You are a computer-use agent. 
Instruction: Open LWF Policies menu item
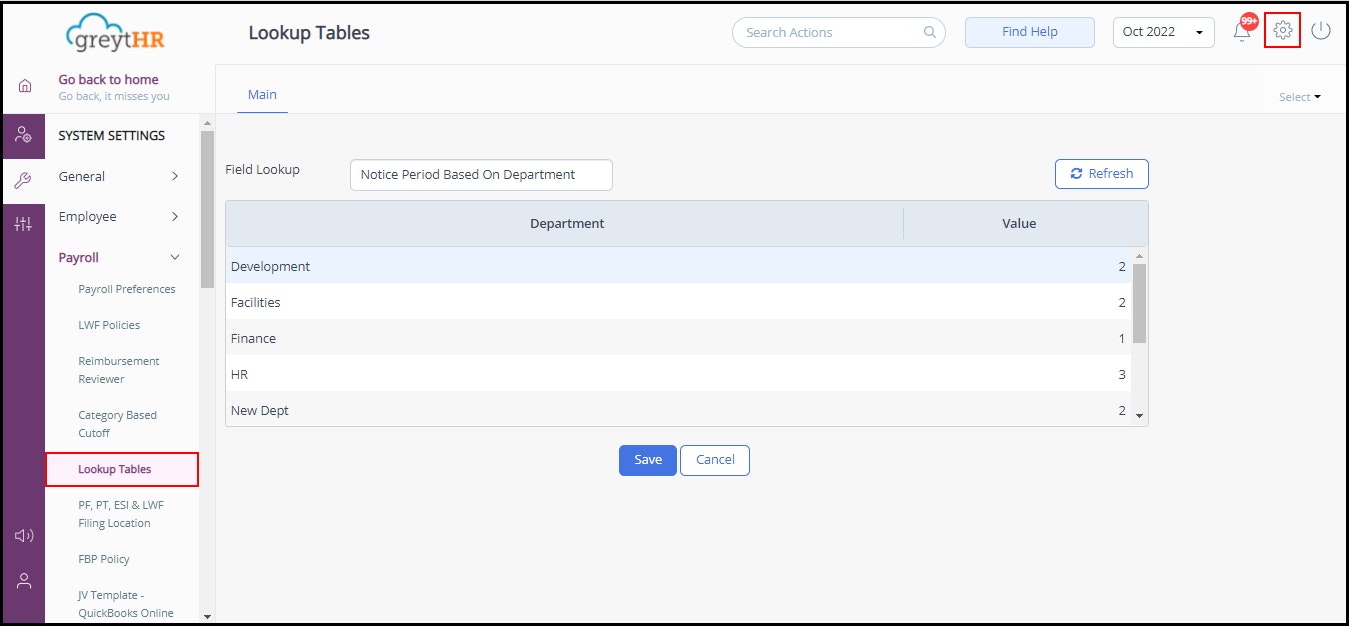(x=109, y=325)
